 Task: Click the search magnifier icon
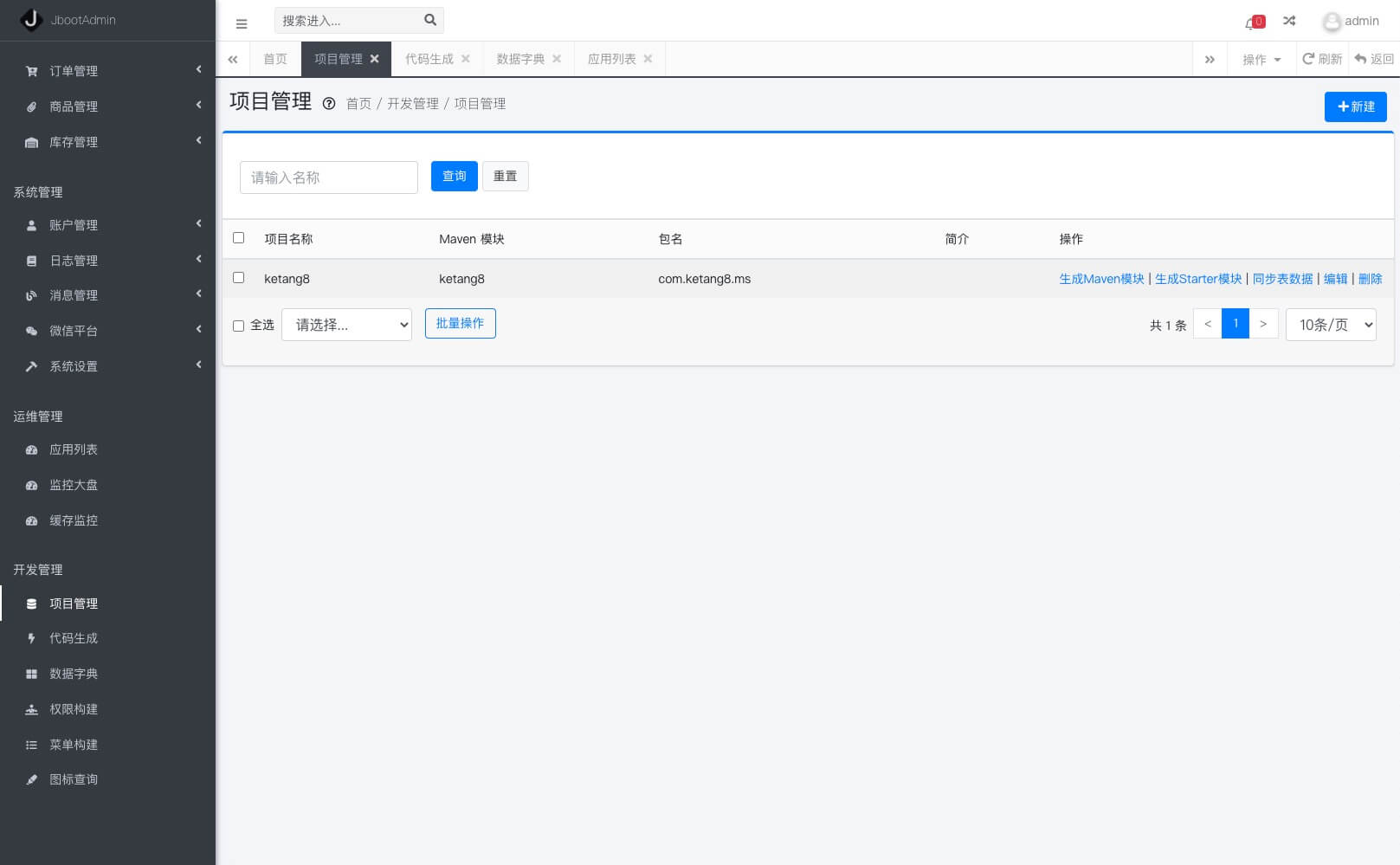click(430, 20)
